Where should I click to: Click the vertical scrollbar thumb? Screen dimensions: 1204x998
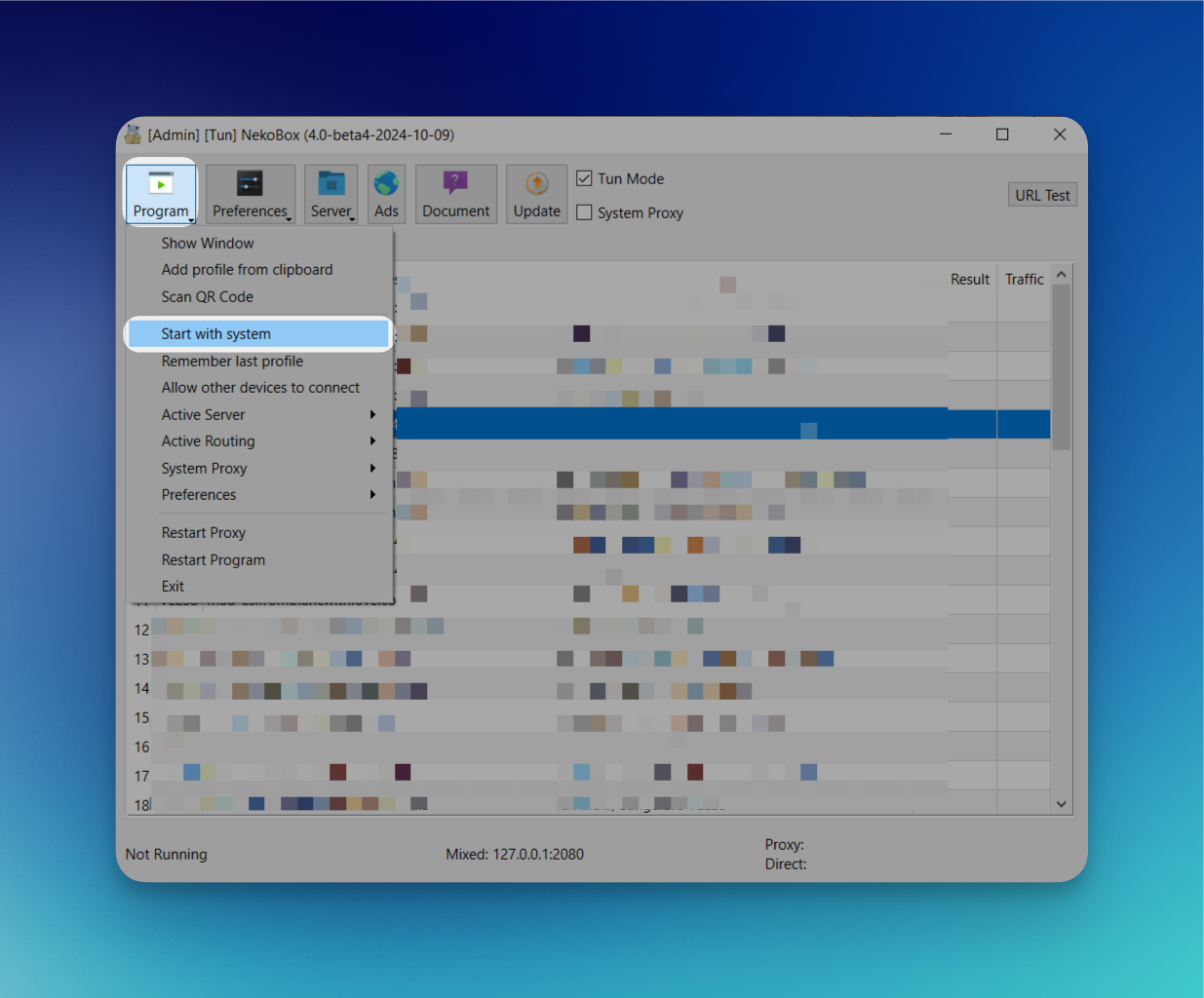coord(1062,366)
